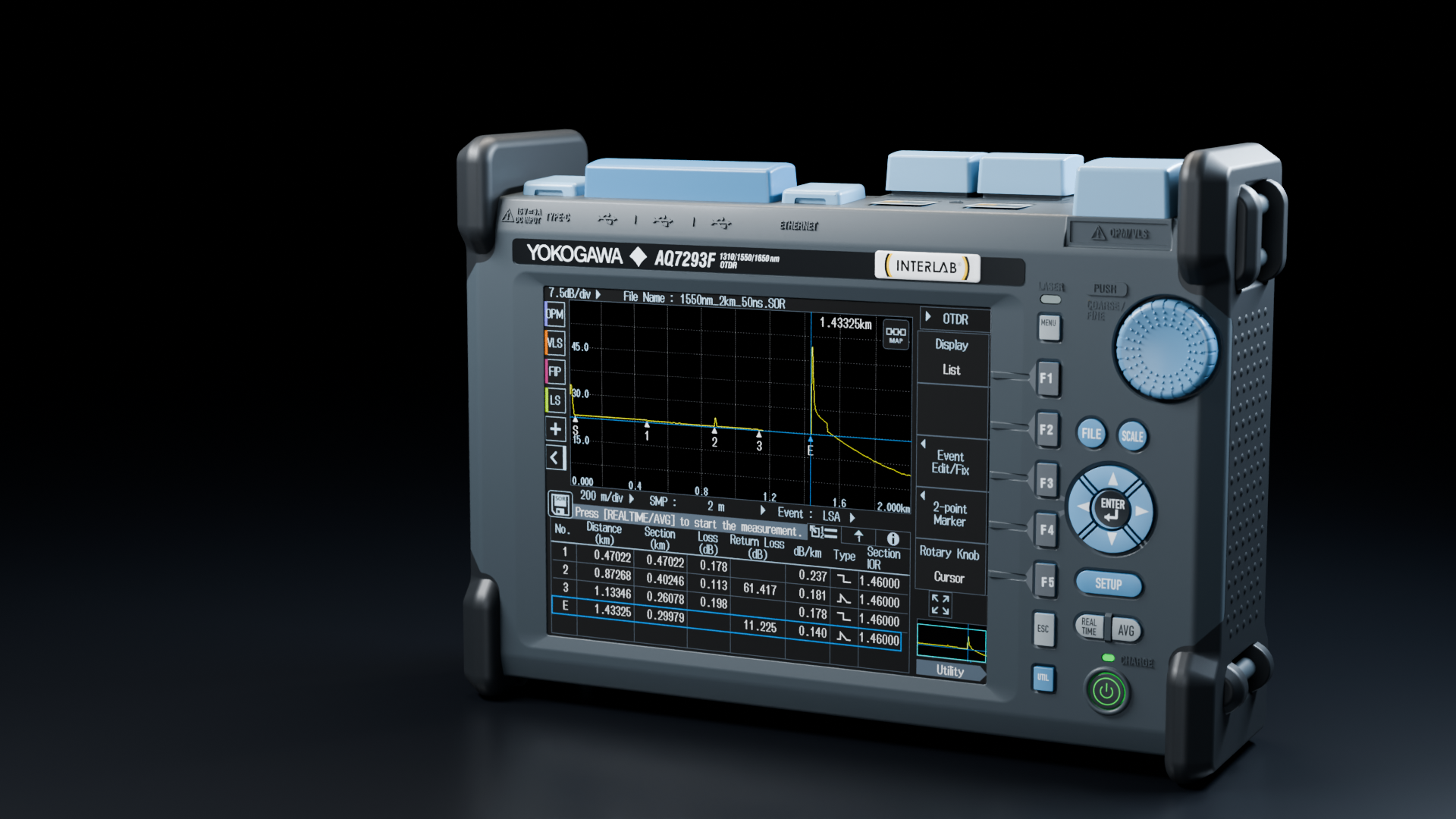Tap event marker 2 on the trace
1456x819 pixels.
click(714, 436)
